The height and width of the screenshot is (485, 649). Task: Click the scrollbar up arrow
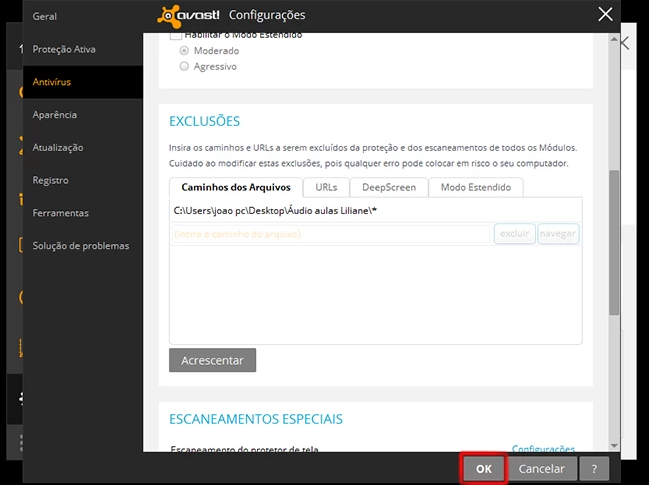pos(614,39)
